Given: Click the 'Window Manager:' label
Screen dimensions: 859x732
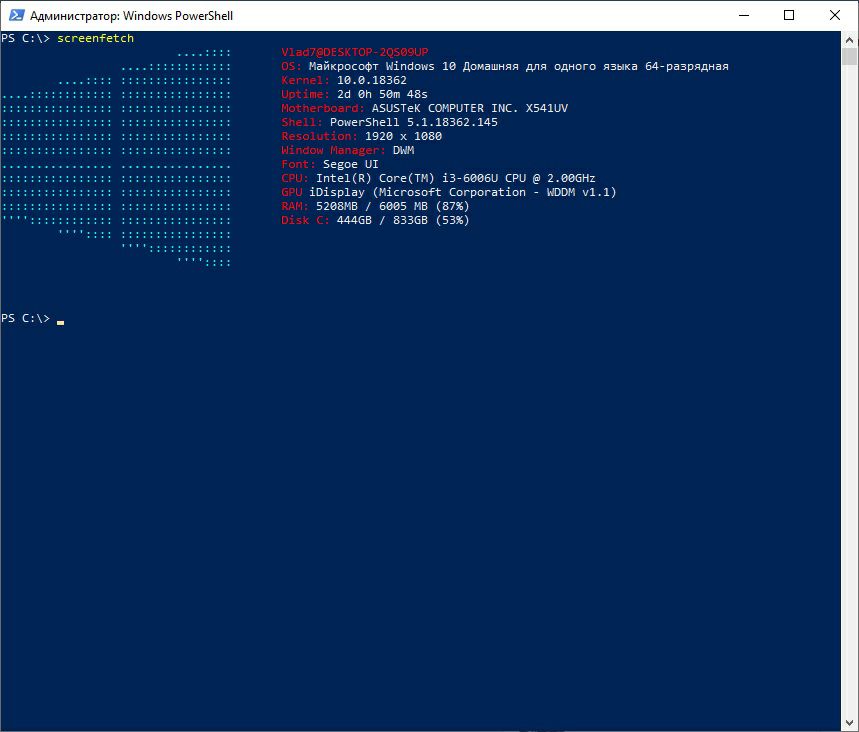Looking at the screenshot, I should pyautogui.click(x=334, y=150).
